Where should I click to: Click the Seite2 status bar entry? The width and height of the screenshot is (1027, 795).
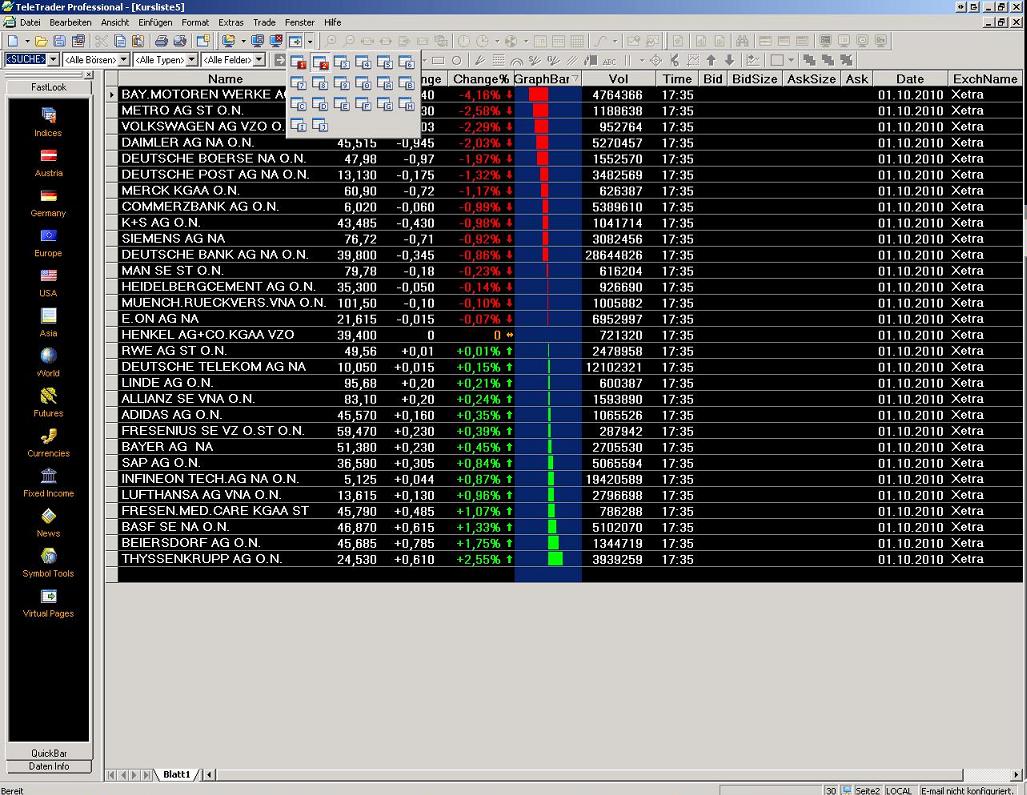[867, 790]
